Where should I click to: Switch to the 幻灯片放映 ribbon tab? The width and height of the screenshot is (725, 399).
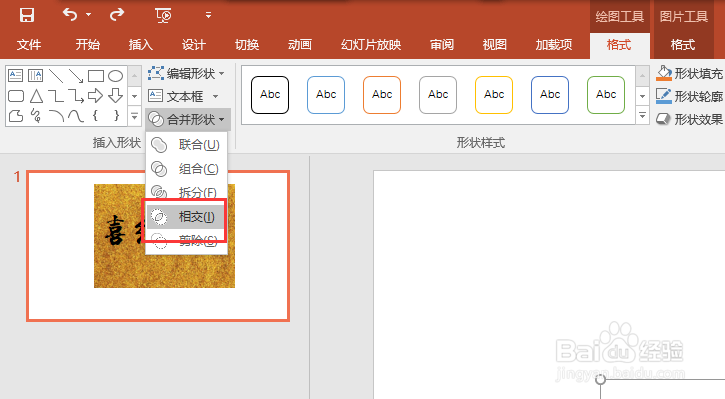tap(371, 44)
